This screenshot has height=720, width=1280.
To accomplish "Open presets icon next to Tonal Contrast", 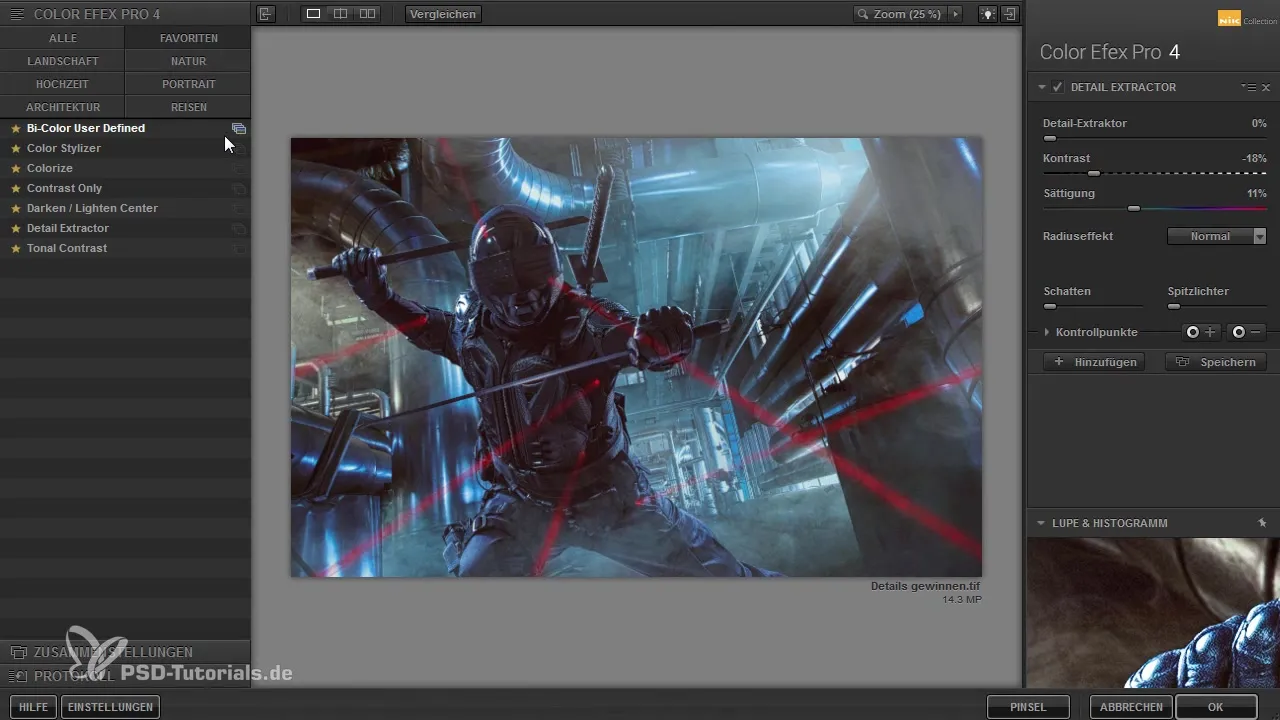I will [x=239, y=248].
